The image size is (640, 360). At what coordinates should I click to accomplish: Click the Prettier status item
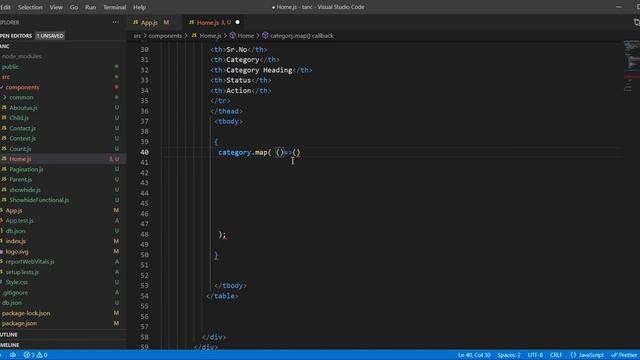point(624,355)
